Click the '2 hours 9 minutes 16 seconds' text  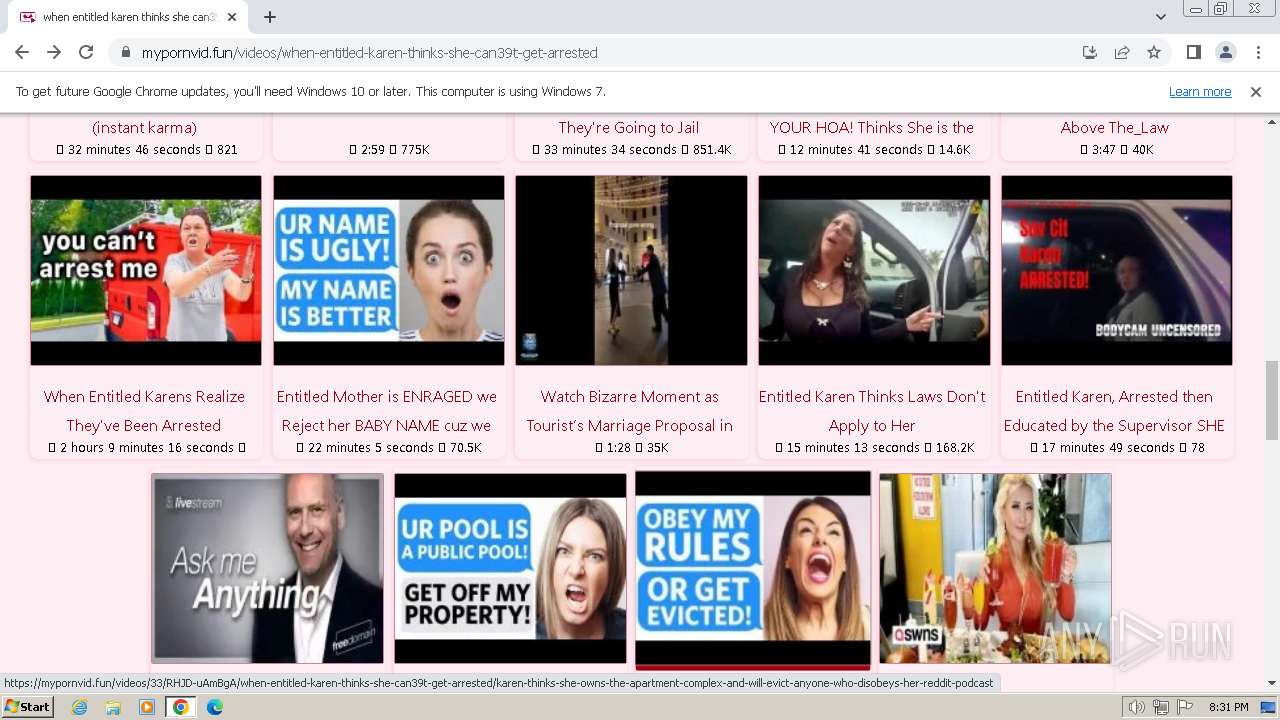146,447
